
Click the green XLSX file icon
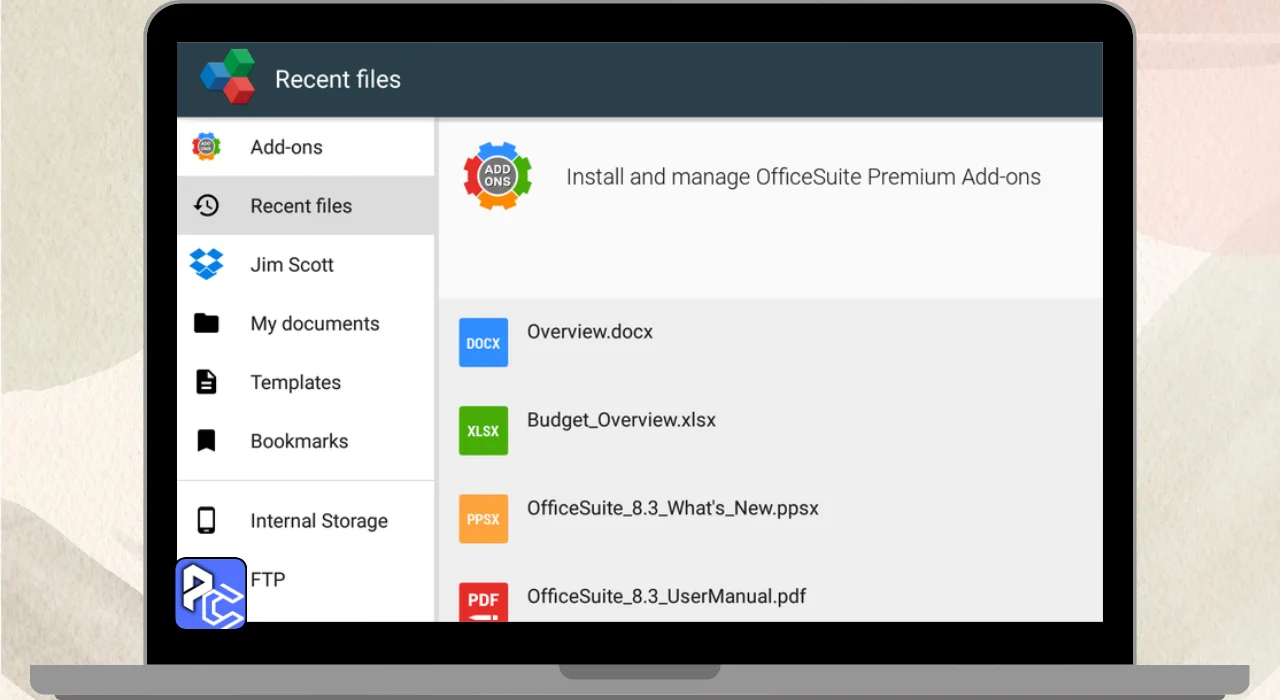[483, 430]
